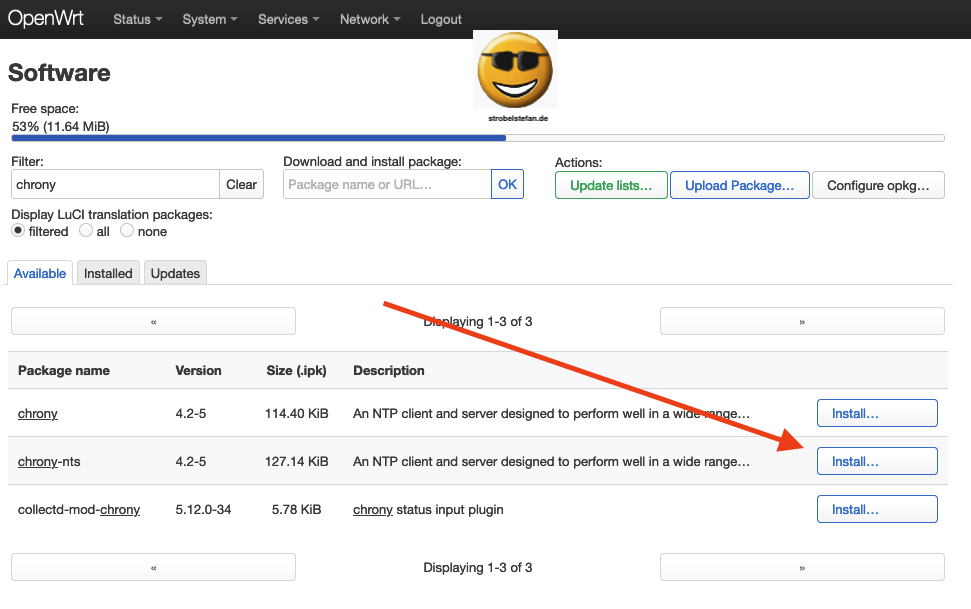Click the package name input field
The image size is (971, 609).
386,184
